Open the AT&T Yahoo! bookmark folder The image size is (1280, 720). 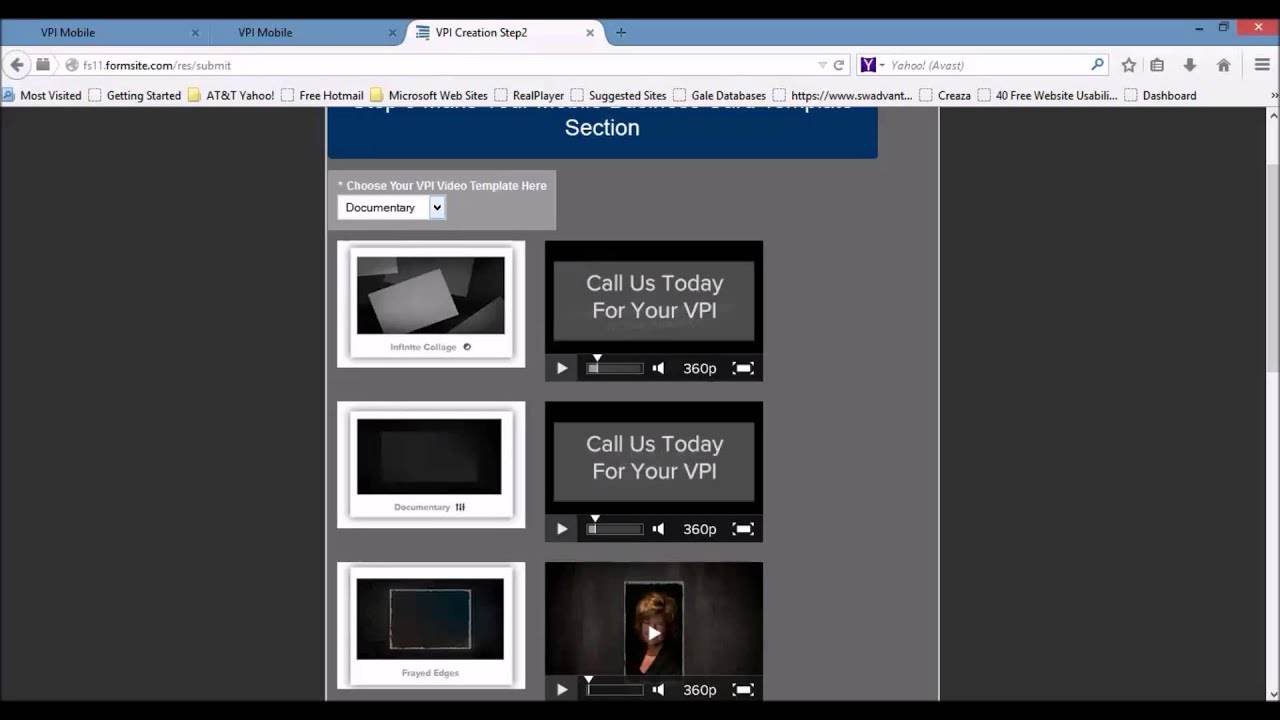(231, 96)
